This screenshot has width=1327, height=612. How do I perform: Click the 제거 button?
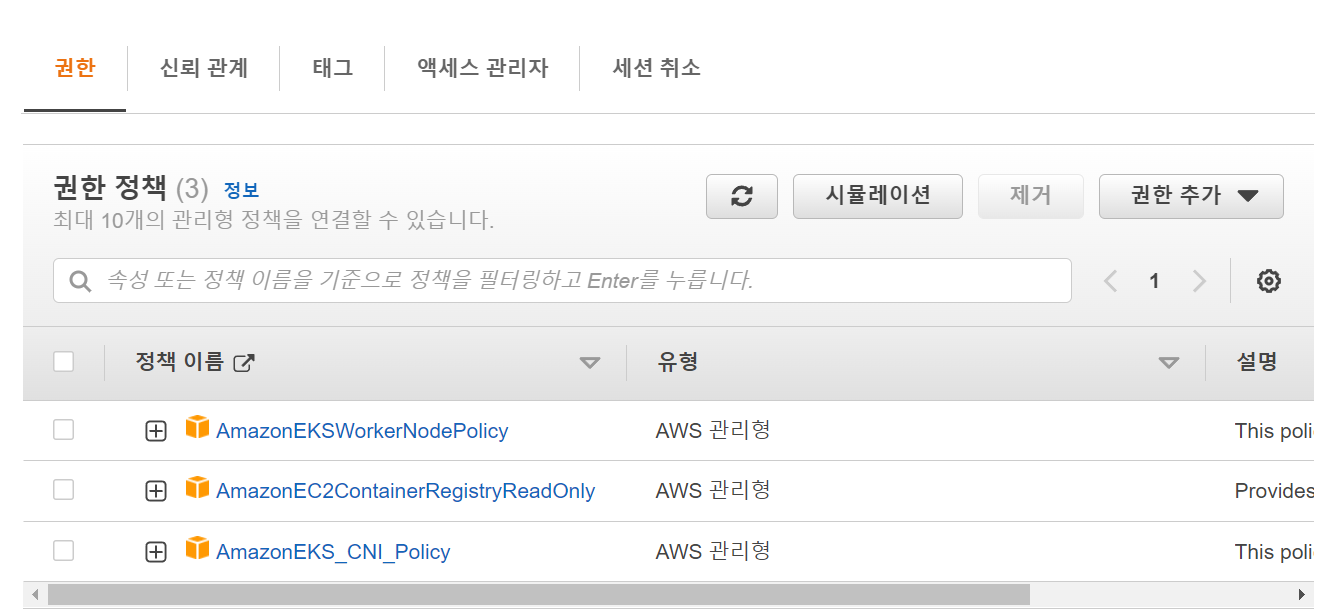click(x=1031, y=196)
